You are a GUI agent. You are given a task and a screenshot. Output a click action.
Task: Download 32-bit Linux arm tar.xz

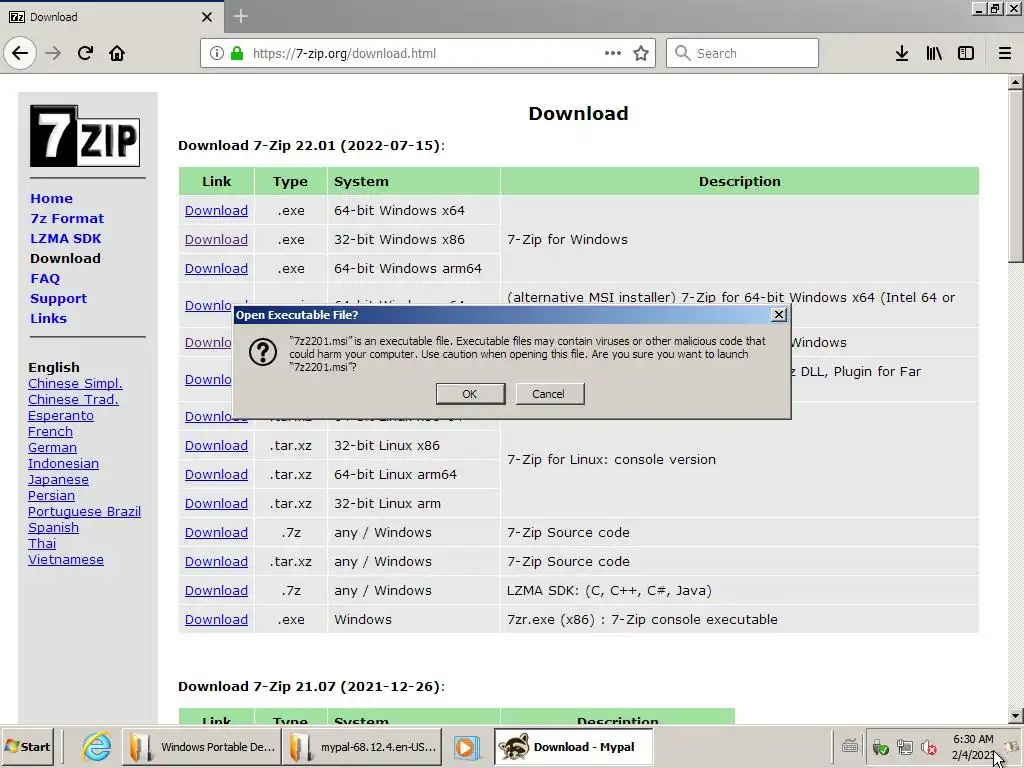click(216, 504)
